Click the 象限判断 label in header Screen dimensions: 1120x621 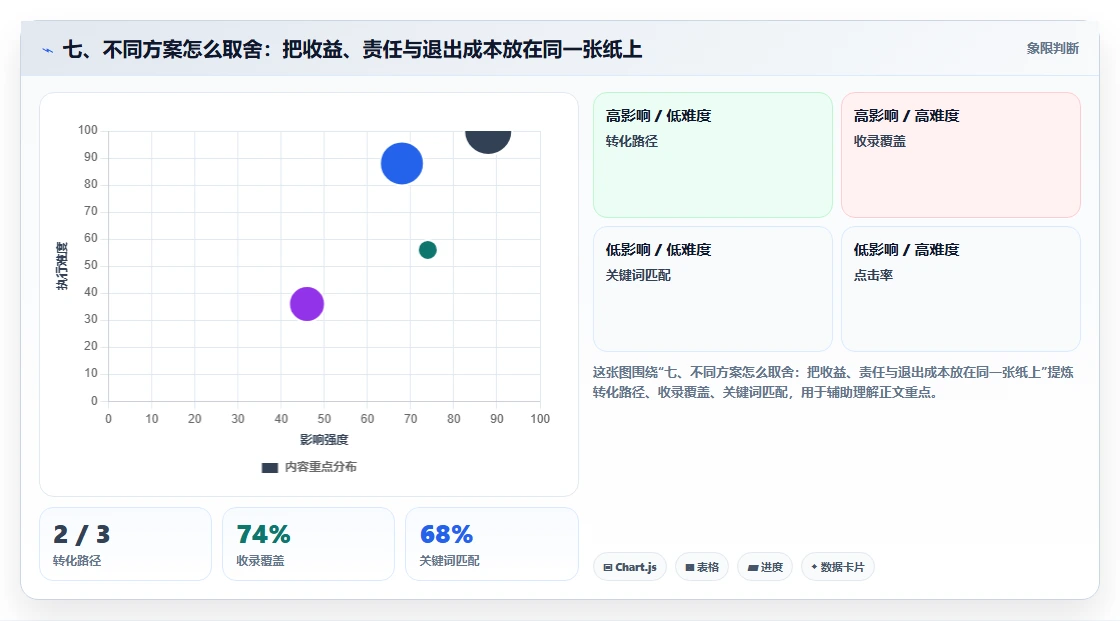1052,48
